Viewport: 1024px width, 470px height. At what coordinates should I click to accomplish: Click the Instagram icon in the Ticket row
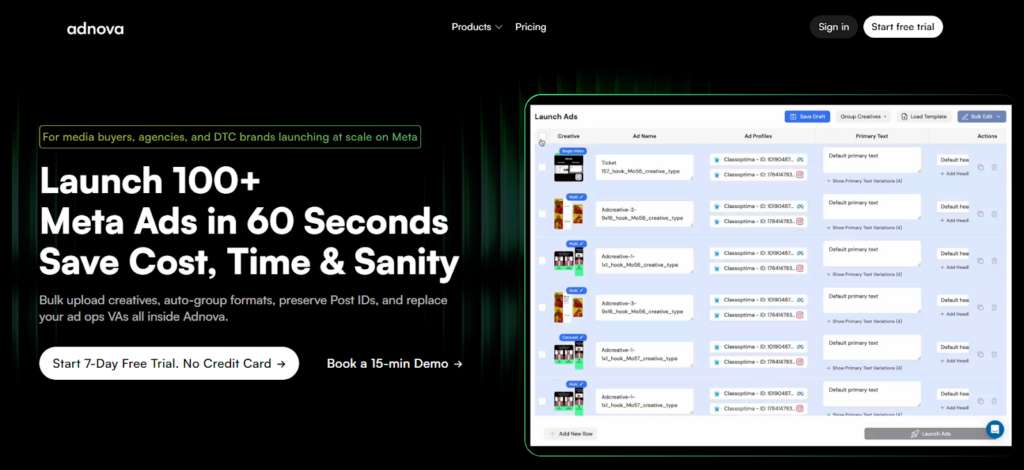799,175
